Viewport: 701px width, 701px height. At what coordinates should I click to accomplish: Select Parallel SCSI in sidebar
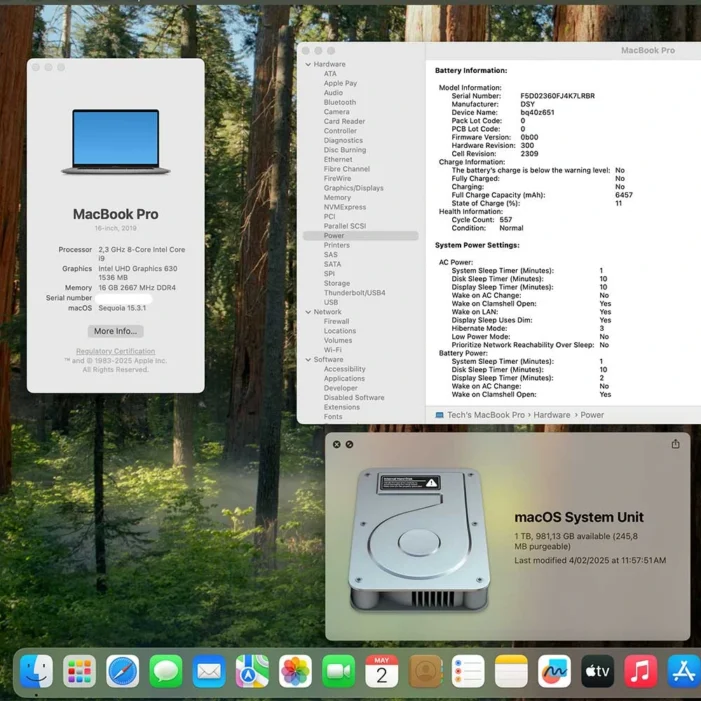tap(345, 226)
